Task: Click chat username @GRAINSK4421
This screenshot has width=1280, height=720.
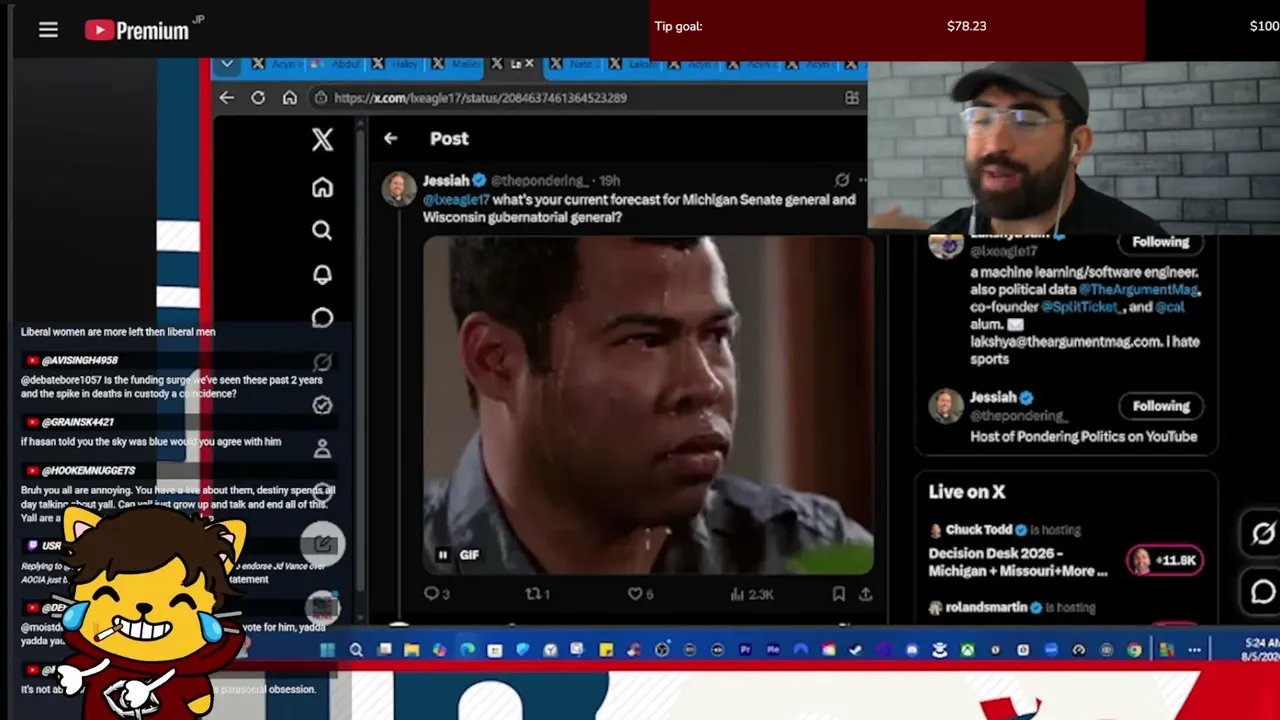Action: [78, 422]
